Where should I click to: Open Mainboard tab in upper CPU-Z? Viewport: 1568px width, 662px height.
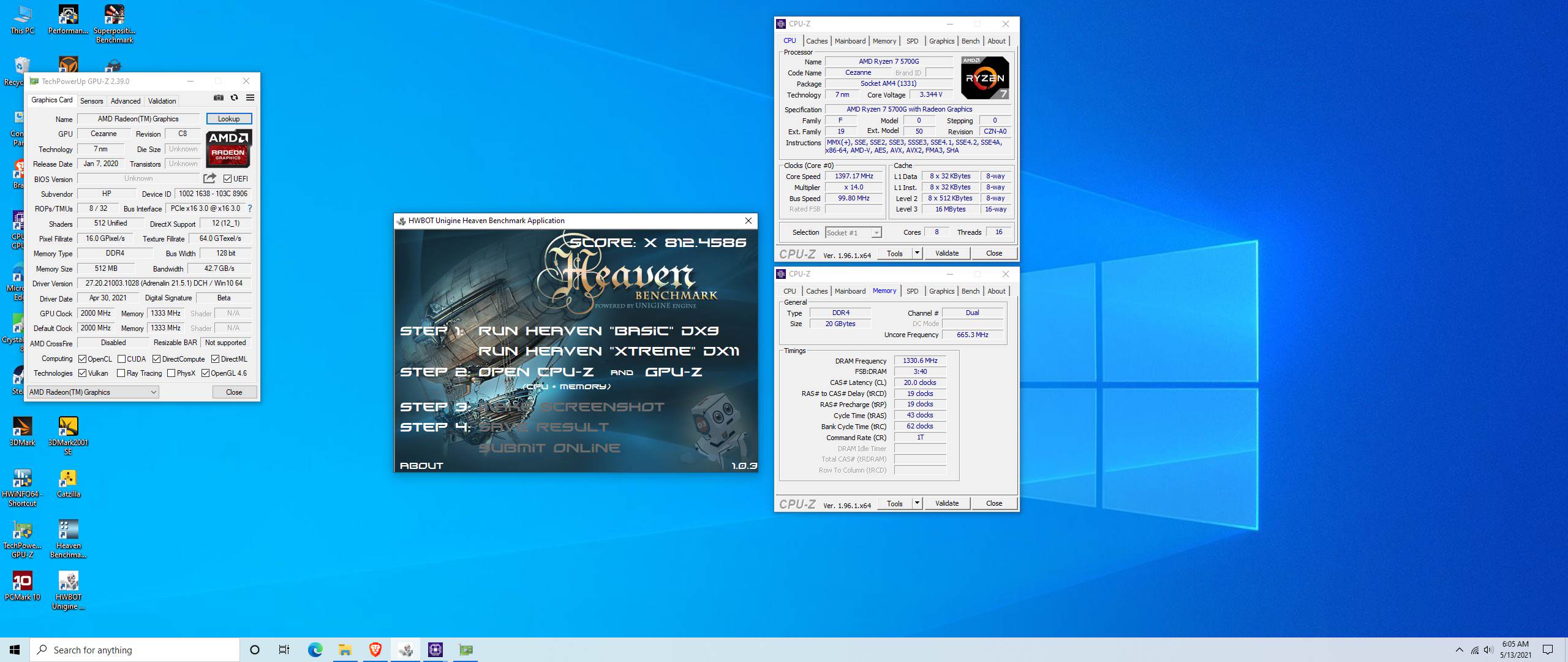(850, 41)
